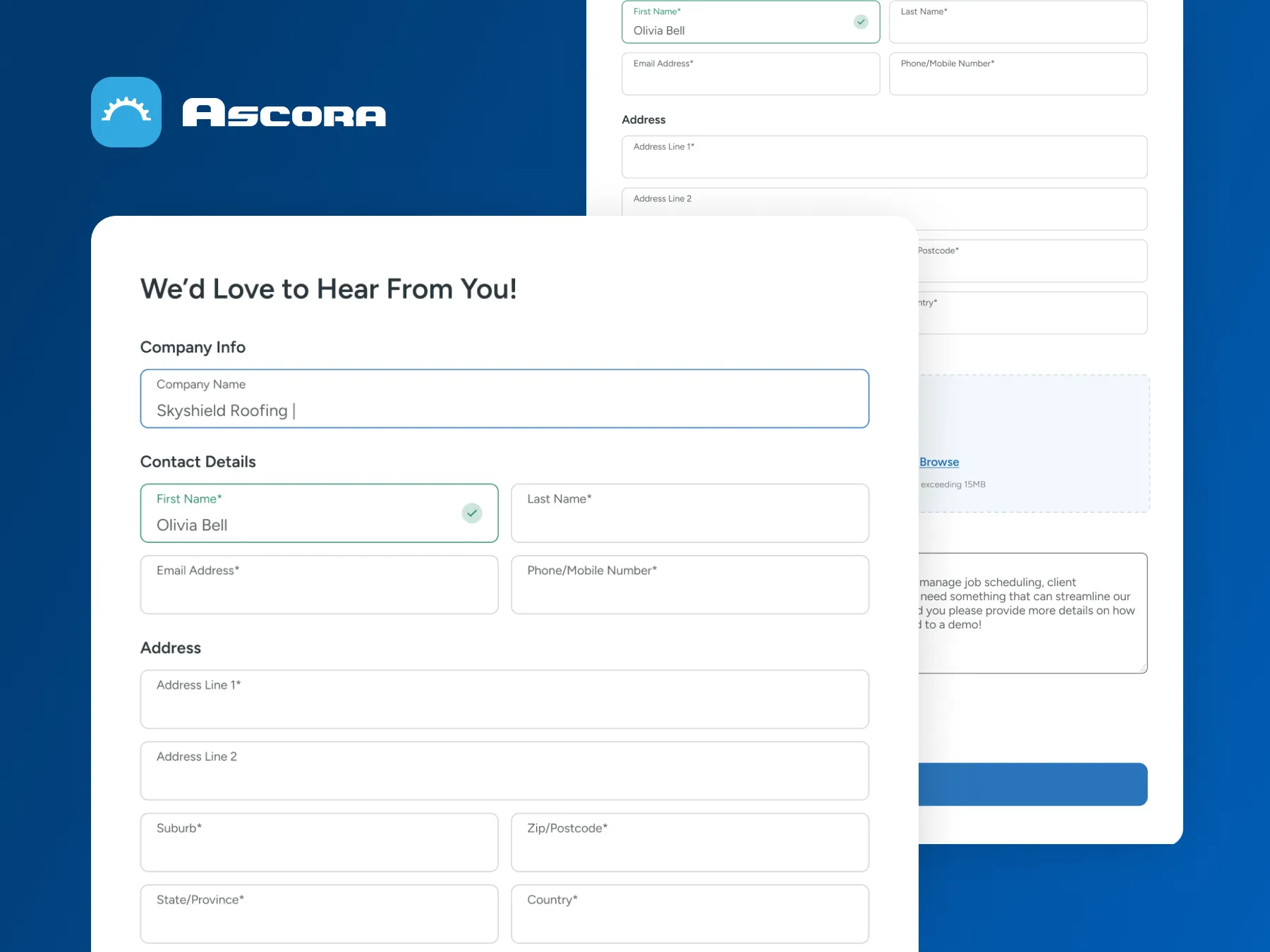Focus Address Line 2 field in the front form
The height and width of the screenshot is (952, 1270).
[504, 771]
